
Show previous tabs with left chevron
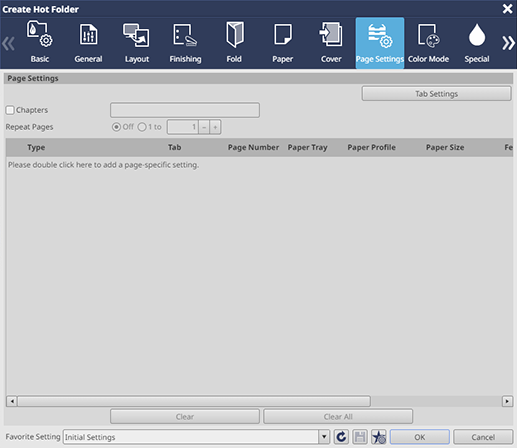coord(8,43)
